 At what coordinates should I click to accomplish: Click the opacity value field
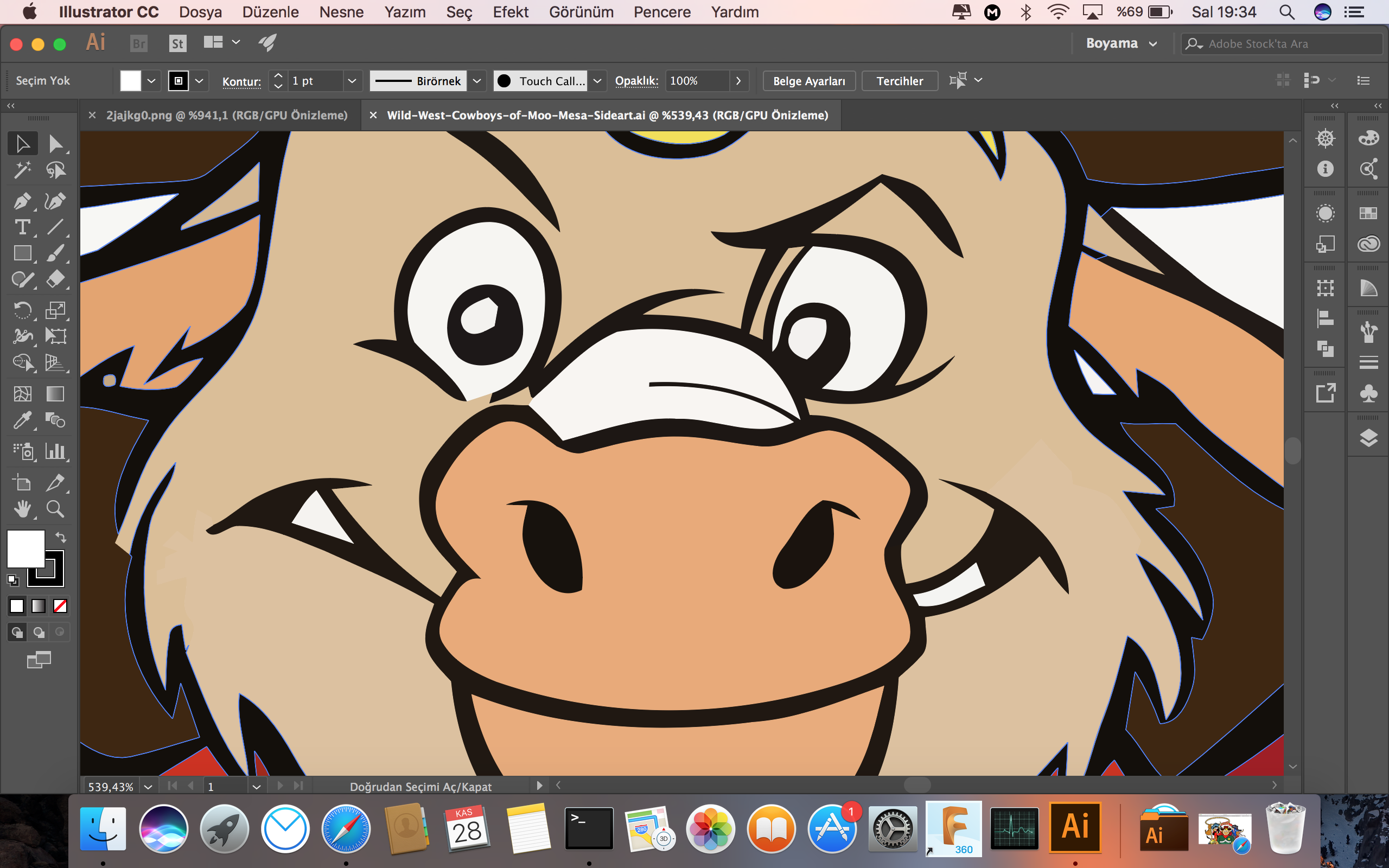coord(697,81)
